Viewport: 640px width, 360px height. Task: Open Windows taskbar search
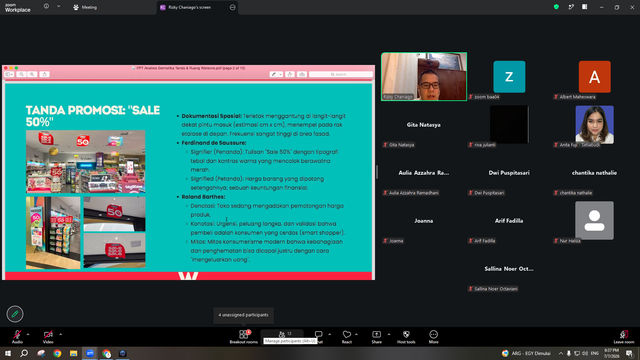[24, 353]
